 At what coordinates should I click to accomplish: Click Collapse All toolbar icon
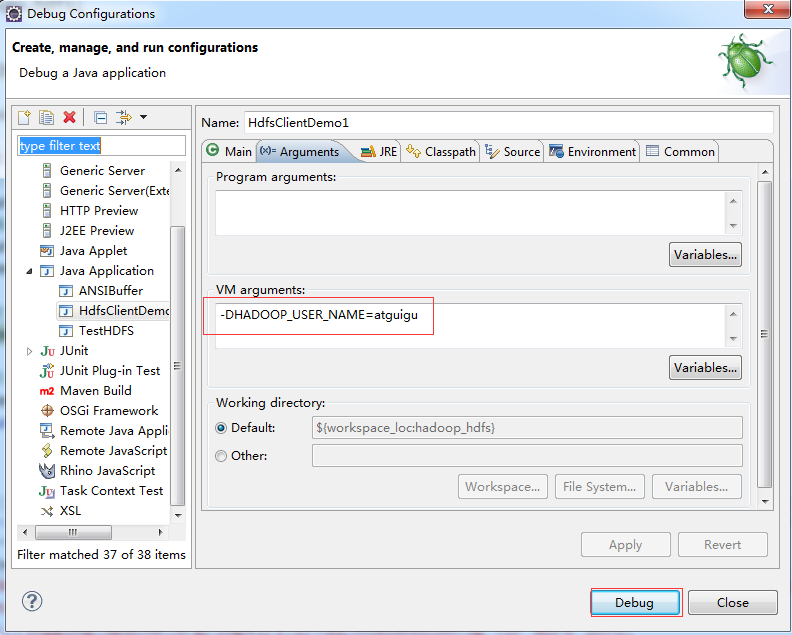point(101,117)
